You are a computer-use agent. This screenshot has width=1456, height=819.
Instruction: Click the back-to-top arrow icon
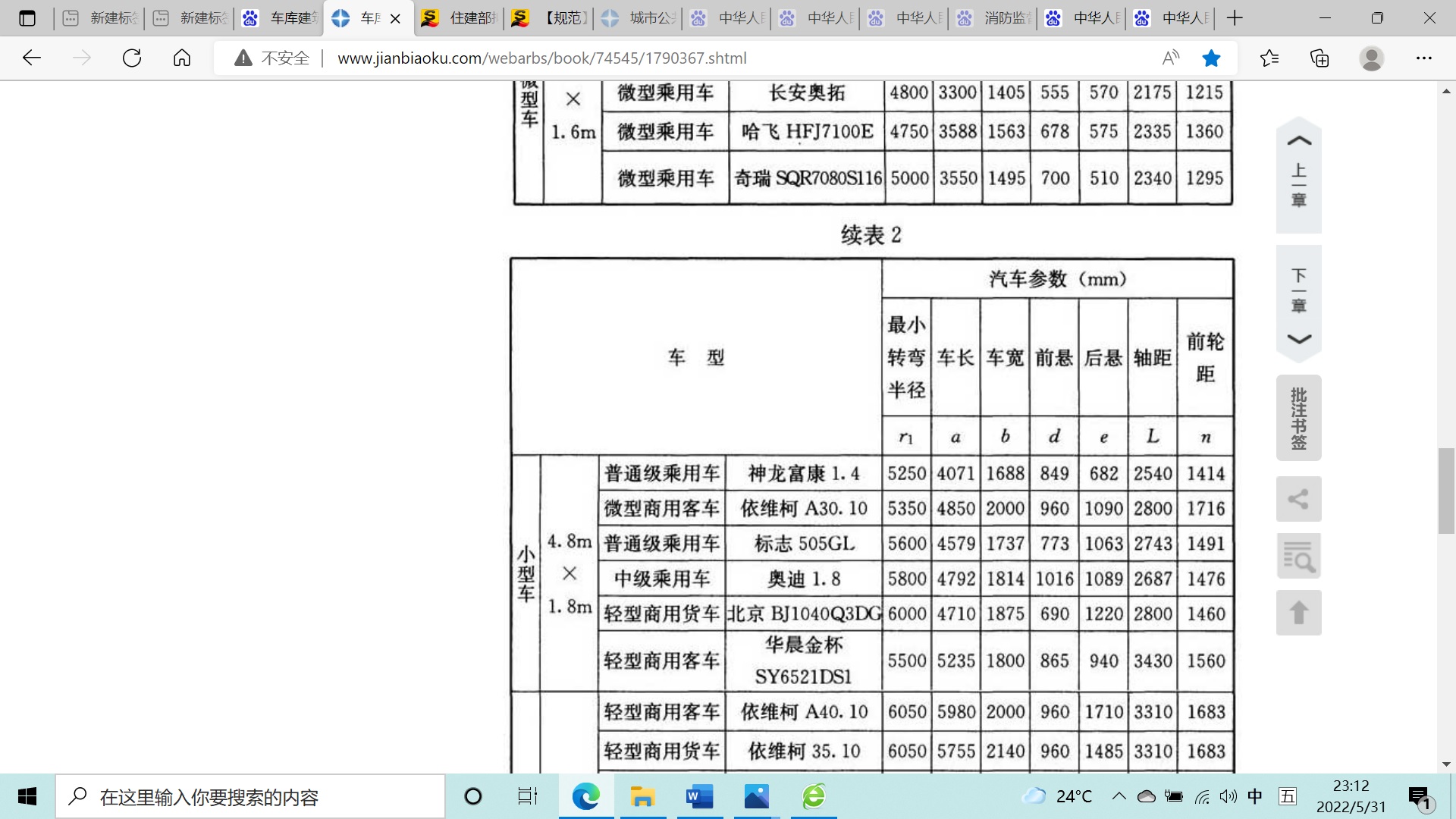pos(1298,613)
